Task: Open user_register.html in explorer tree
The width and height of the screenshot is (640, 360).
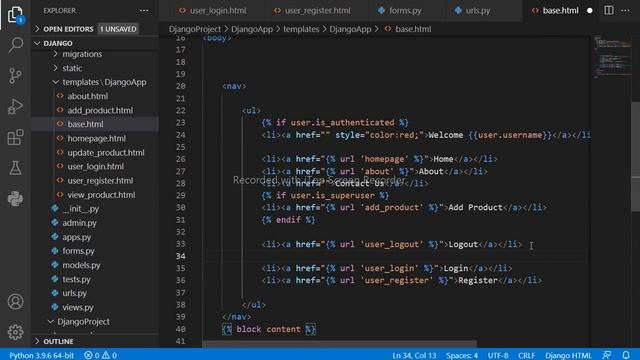Action: click(100, 181)
